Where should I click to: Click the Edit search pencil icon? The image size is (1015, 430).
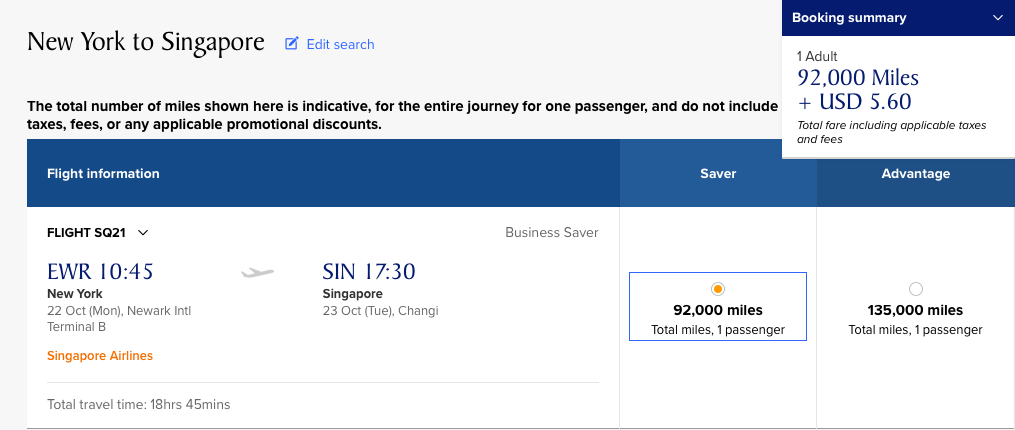coord(292,44)
